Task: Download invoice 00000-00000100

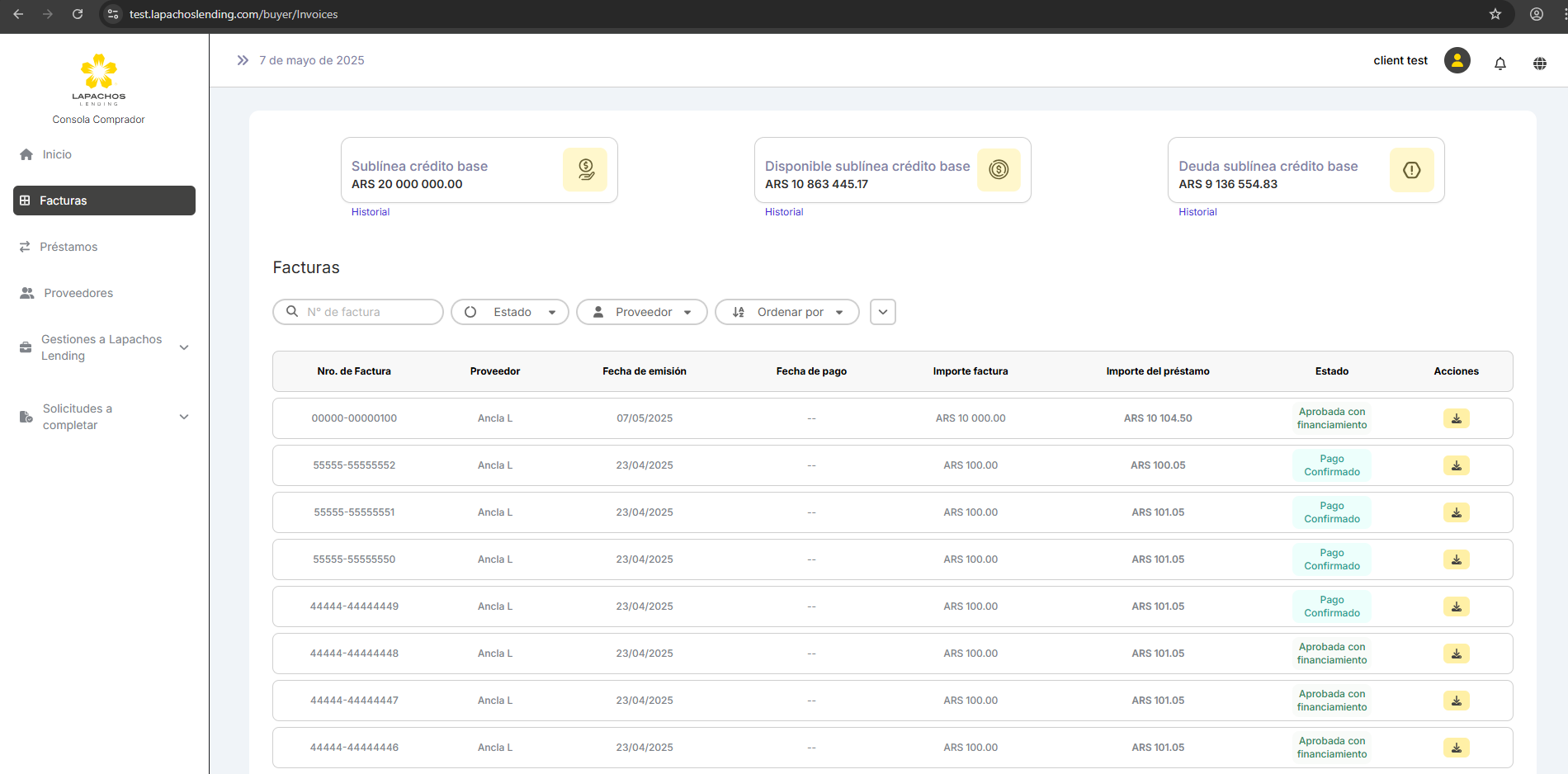Action: (1456, 418)
